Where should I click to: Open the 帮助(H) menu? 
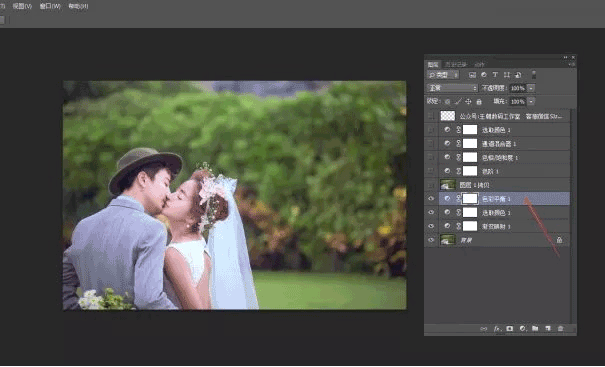pos(78,6)
